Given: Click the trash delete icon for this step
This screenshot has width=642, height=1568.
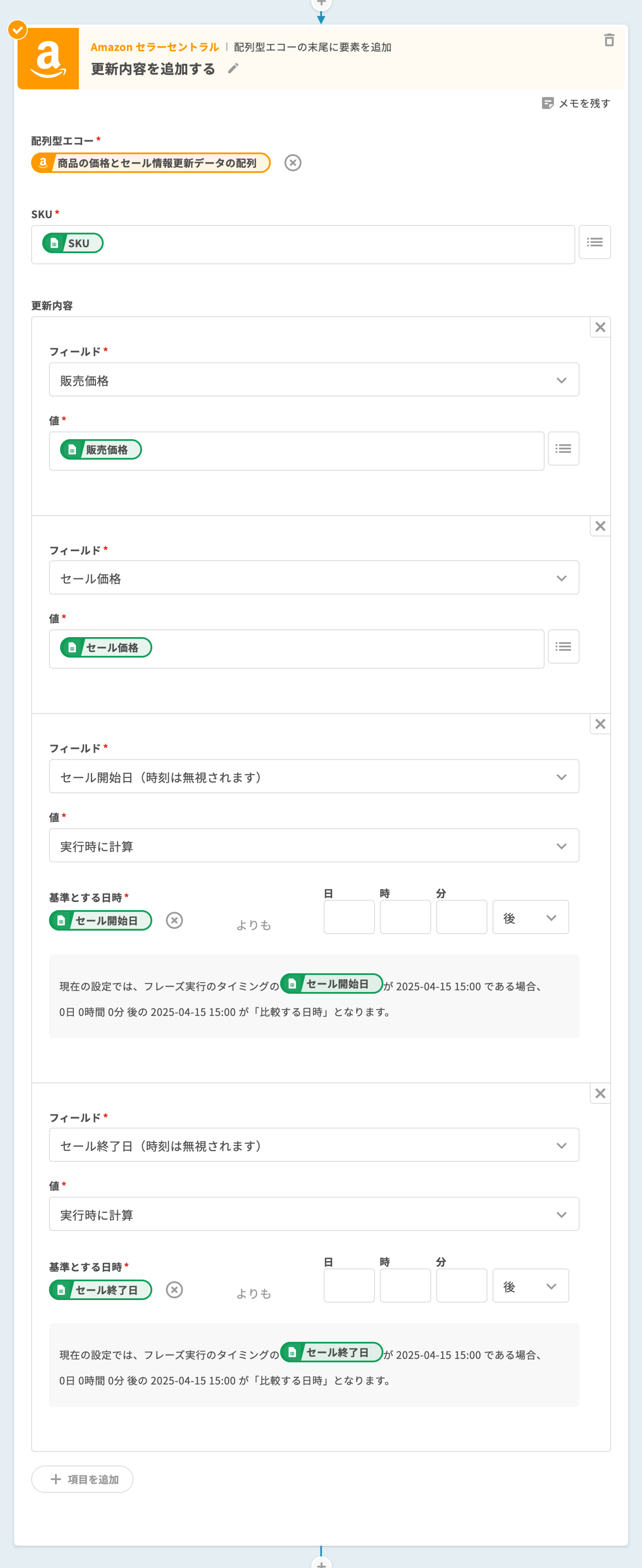Looking at the screenshot, I should pos(609,40).
